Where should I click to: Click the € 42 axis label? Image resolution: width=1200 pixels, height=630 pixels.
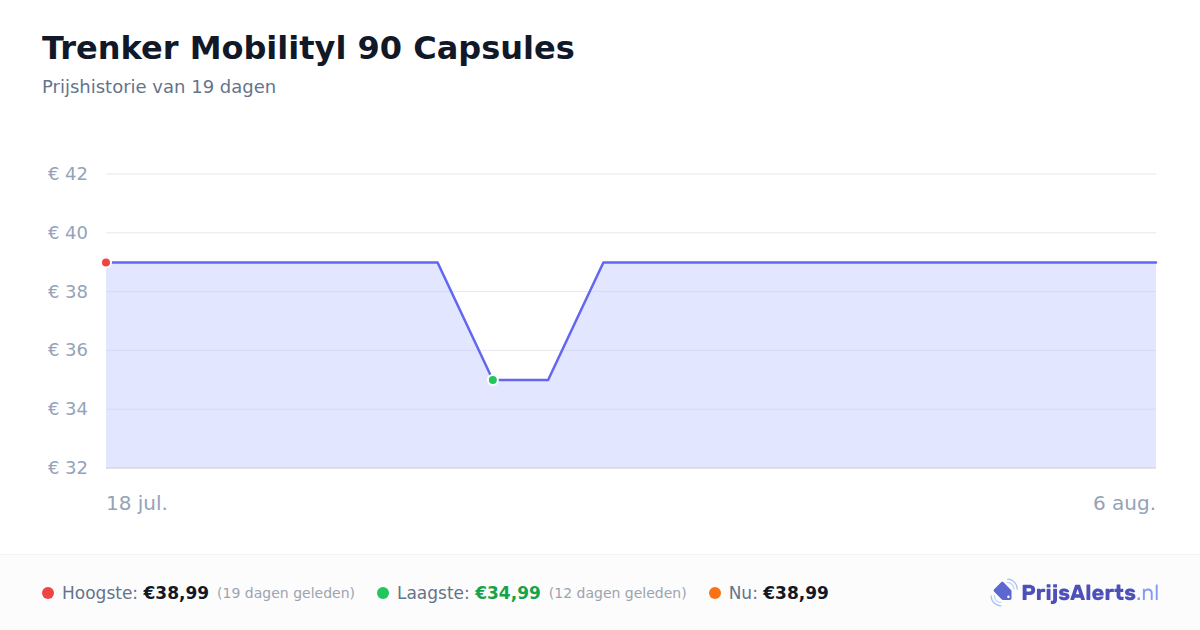pyautogui.click(x=68, y=174)
